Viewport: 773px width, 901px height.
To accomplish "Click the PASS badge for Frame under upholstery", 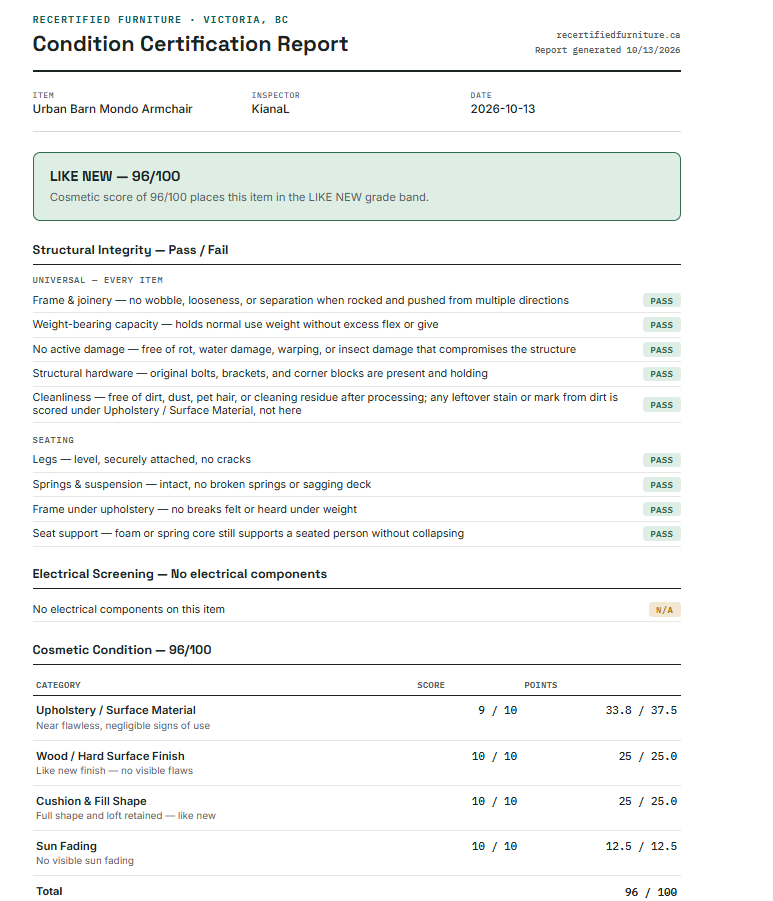I will coord(662,509).
